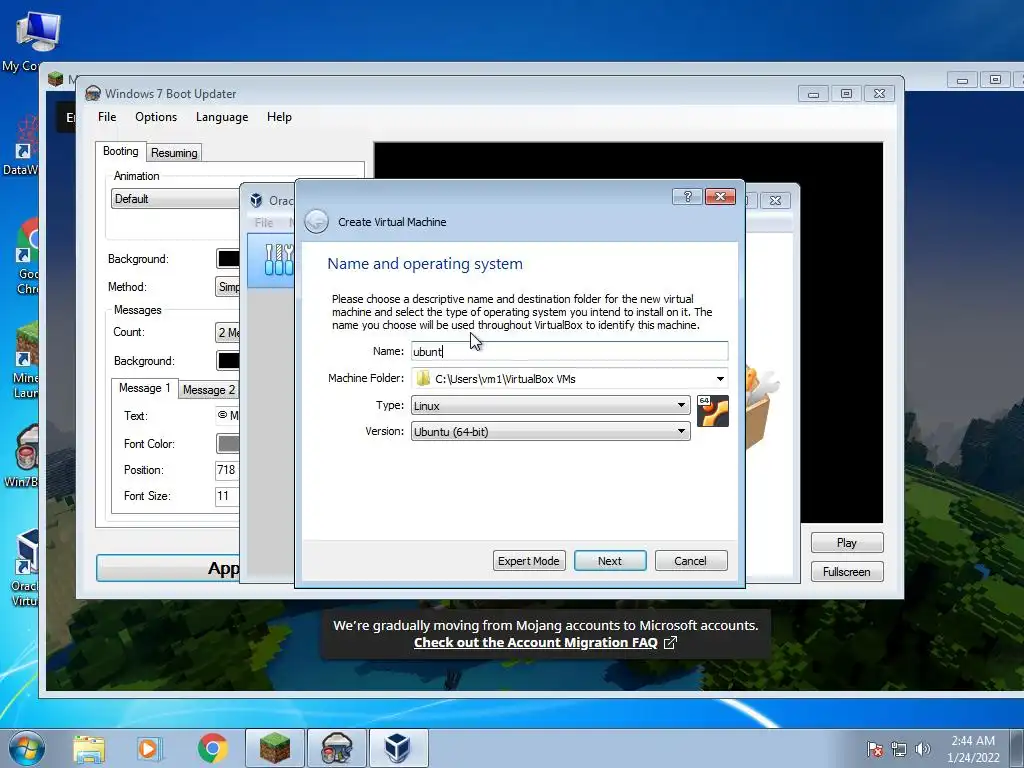Click the Action Center flag tray icon
1024x768 pixels.
click(874, 749)
